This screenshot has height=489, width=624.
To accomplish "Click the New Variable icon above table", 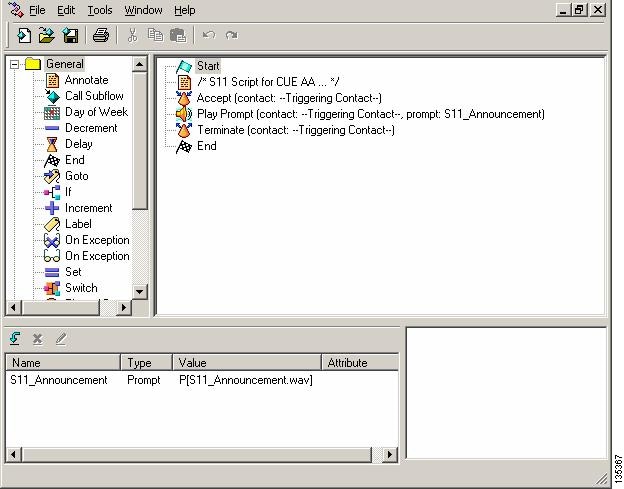I will coord(15,339).
